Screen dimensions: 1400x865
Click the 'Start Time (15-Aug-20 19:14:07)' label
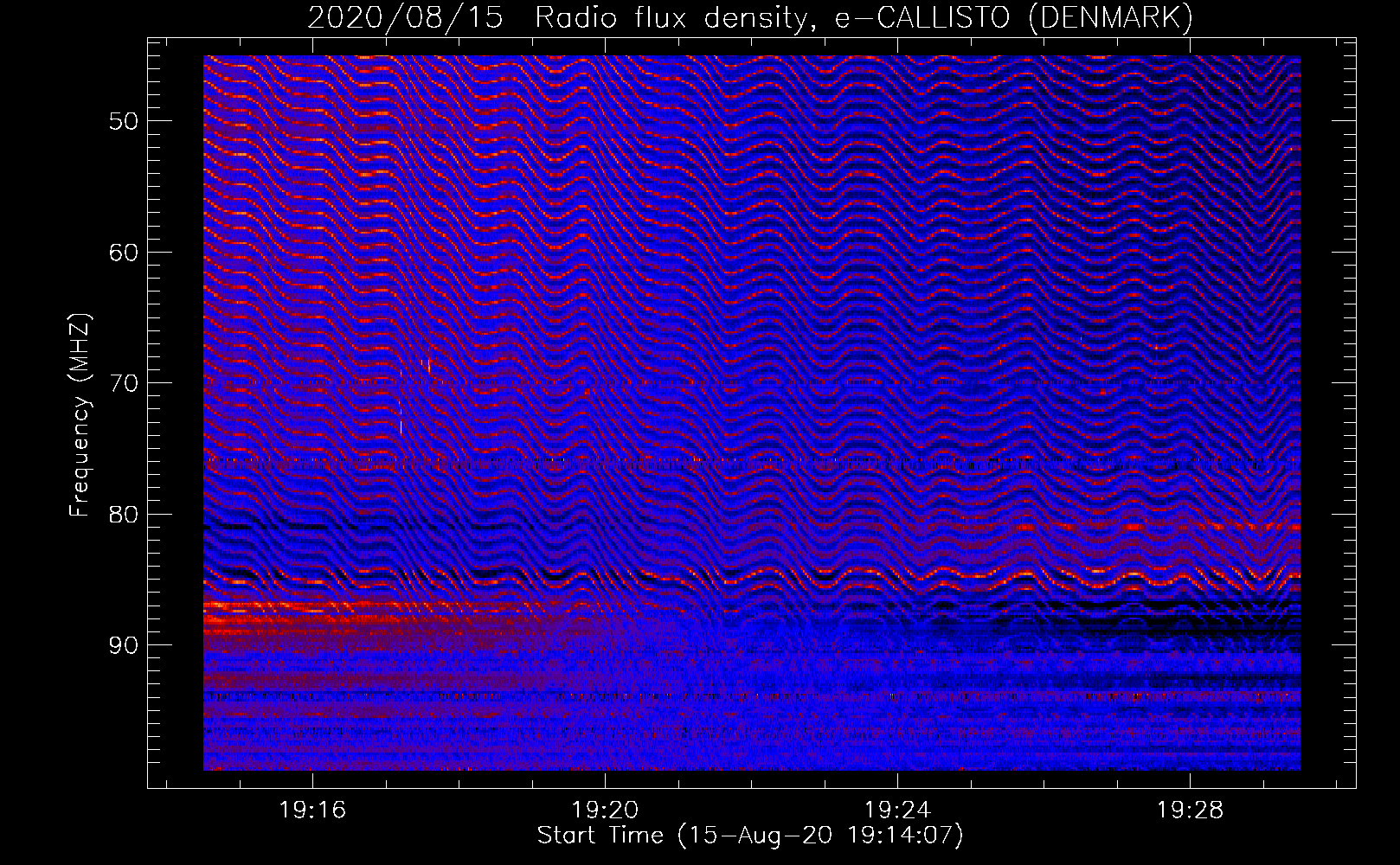tap(750, 836)
